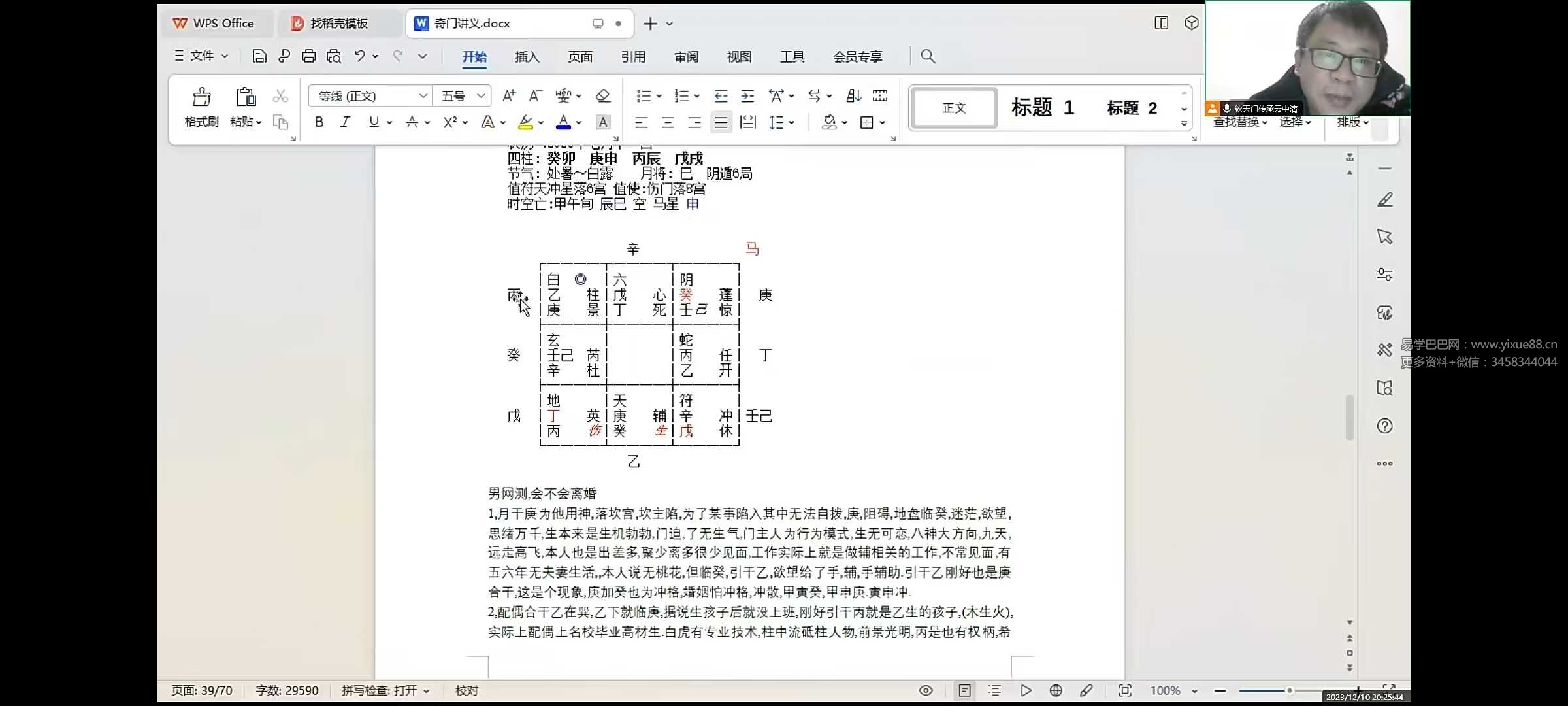Click the 校对 button in status bar
This screenshot has width=1568, height=706.
pyautogui.click(x=466, y=690)
